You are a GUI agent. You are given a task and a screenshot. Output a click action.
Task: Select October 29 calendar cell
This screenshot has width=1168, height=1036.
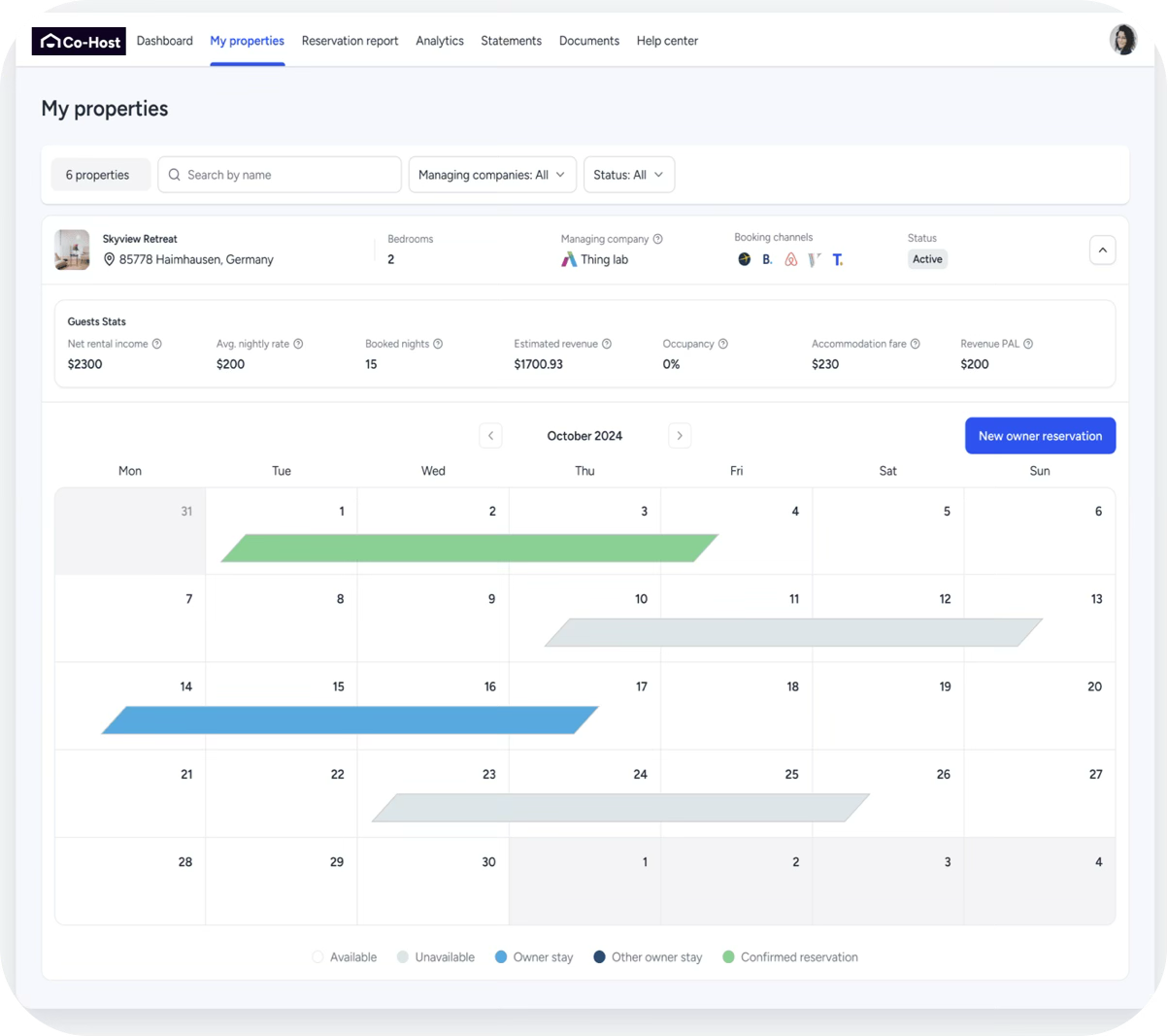[282, 881]
